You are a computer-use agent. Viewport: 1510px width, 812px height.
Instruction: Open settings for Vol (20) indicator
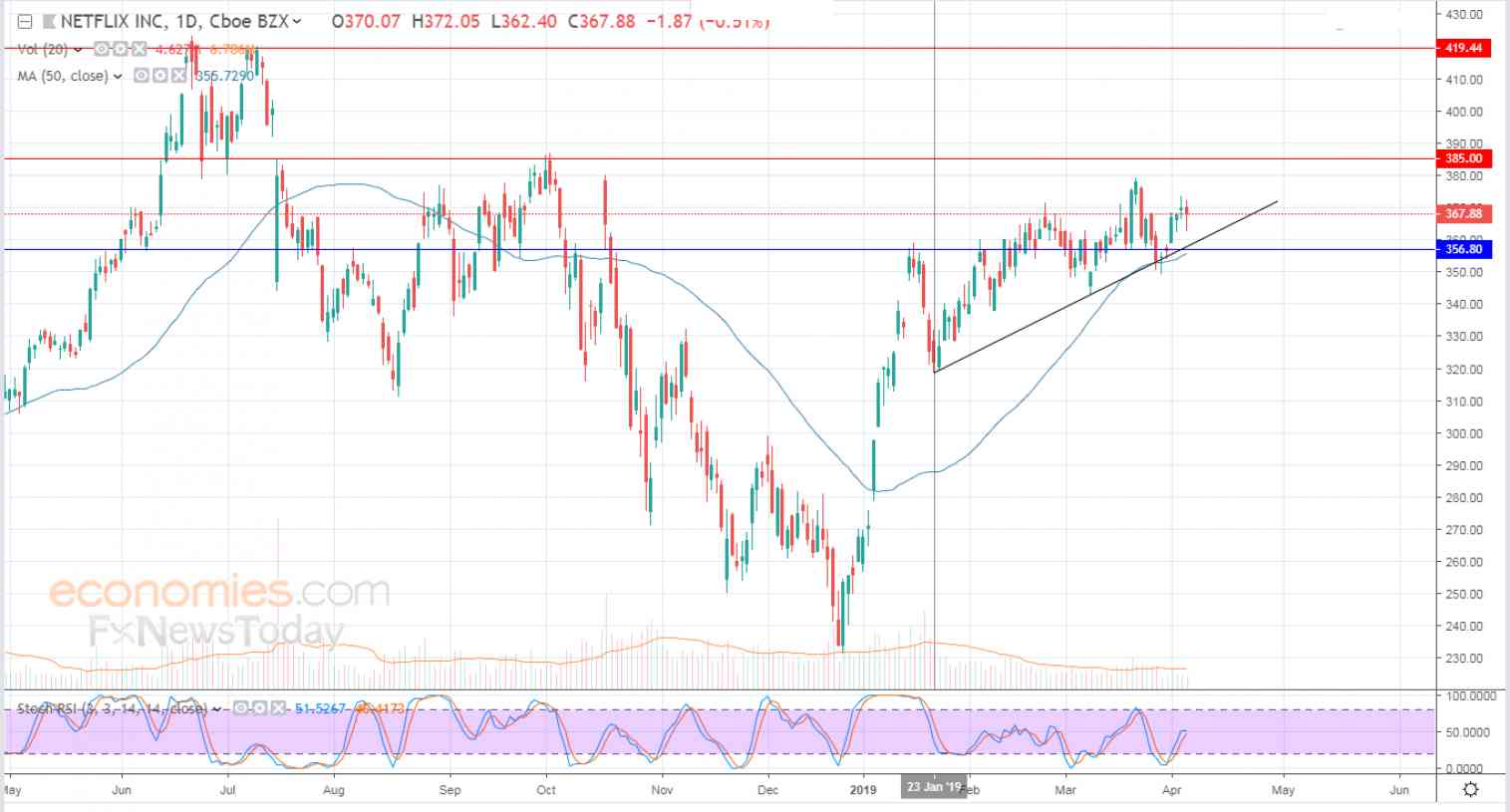click(120, 49)
